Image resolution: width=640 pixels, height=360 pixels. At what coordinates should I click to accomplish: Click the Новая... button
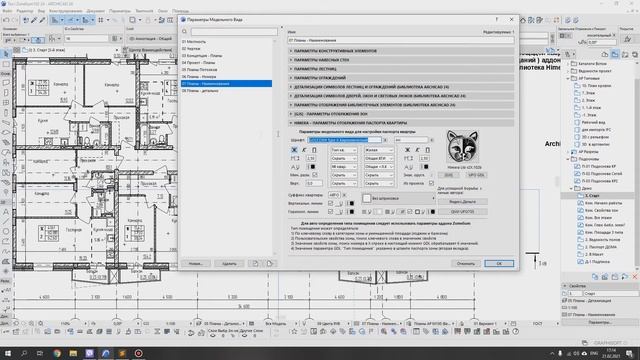(x=196, y=264)
